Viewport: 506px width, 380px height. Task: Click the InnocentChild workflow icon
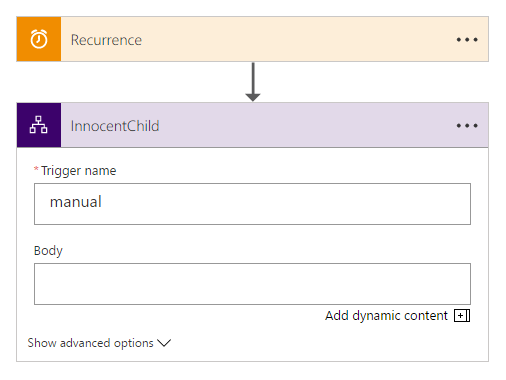click(x=39, y=125)
